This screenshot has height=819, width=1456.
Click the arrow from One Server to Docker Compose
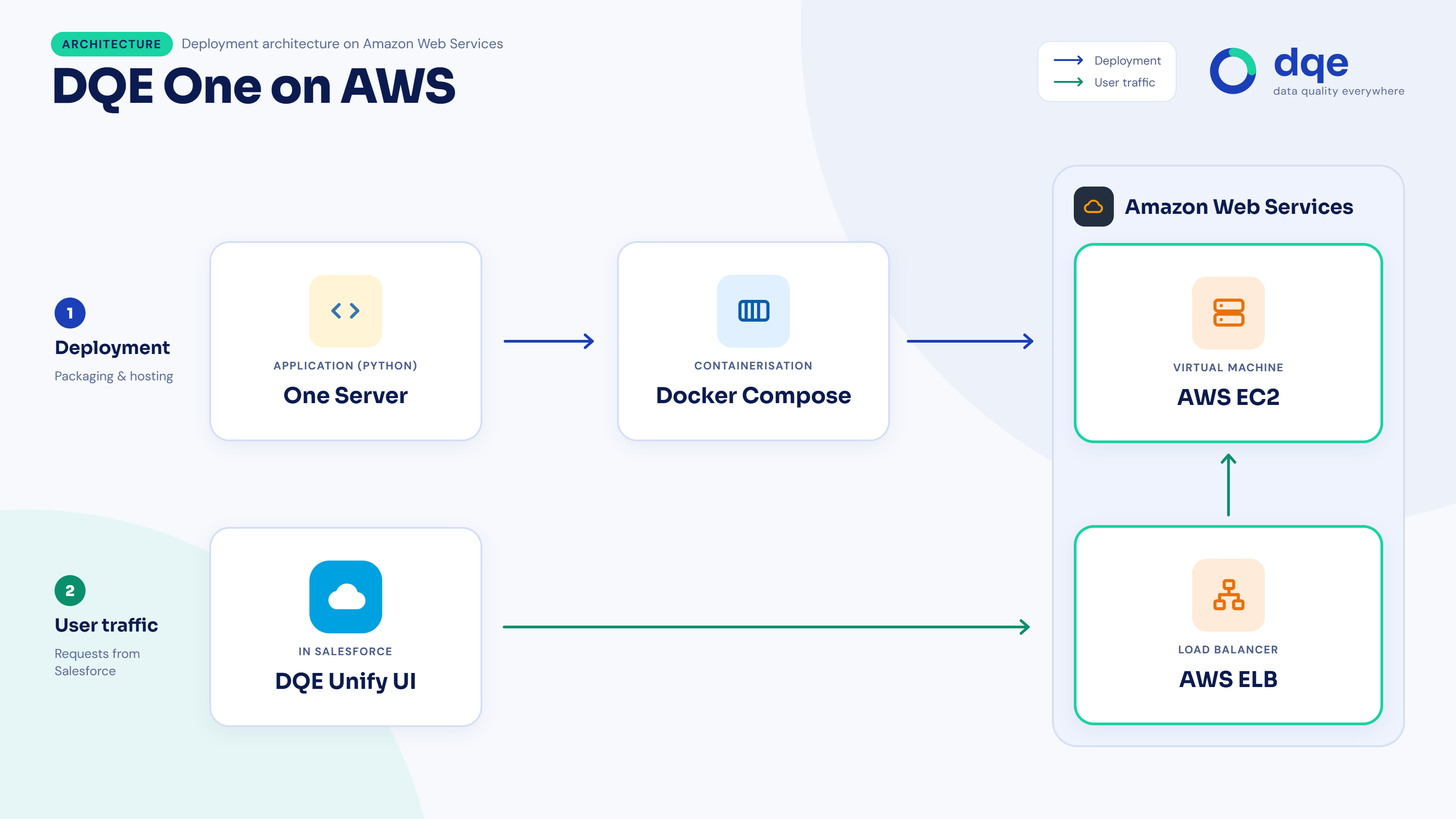point(549,341)
